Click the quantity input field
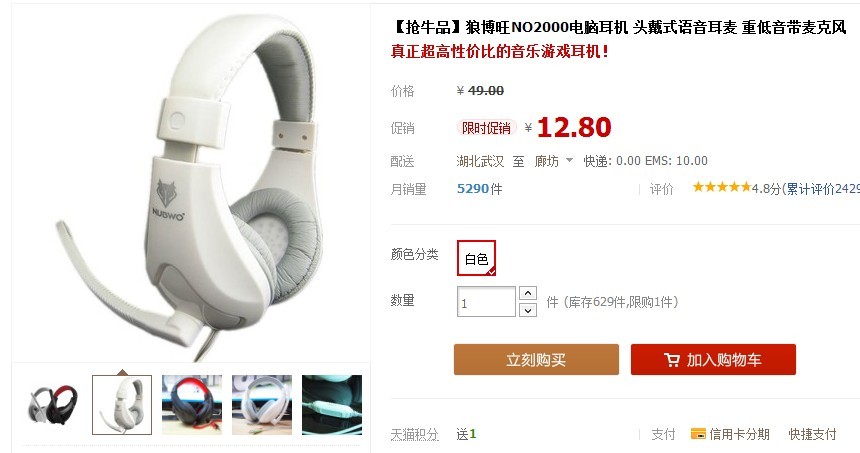The width and height of the screenshot is (860, 453). pyautogui.click(x=486, y=302)
